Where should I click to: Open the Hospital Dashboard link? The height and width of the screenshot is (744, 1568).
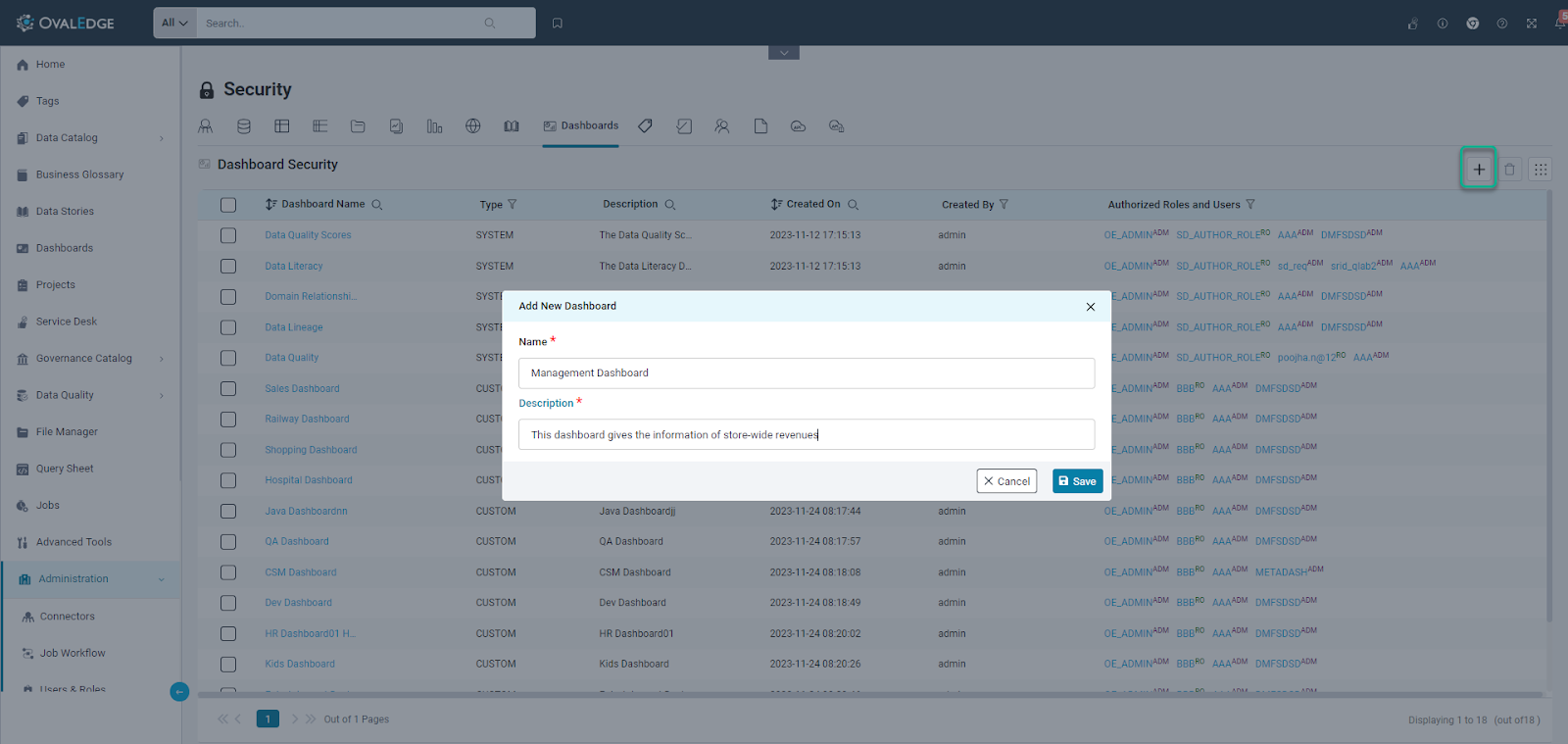[x=309, y=480]
